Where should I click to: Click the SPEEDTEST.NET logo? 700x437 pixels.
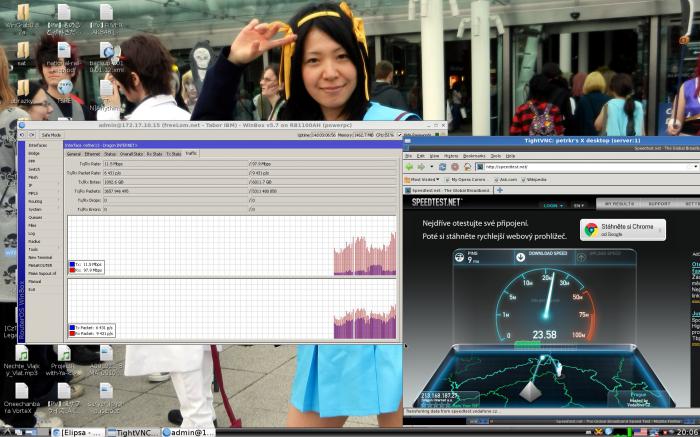[437, 202]
